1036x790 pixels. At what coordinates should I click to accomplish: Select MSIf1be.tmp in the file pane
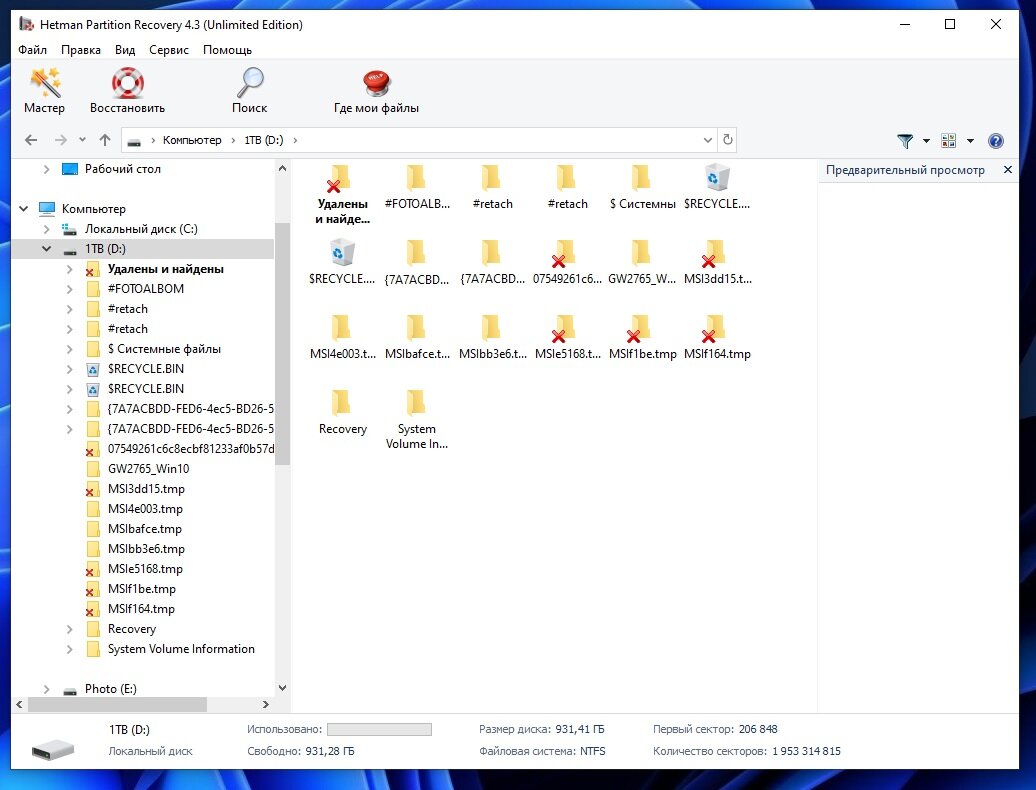(x=642, y=337)
